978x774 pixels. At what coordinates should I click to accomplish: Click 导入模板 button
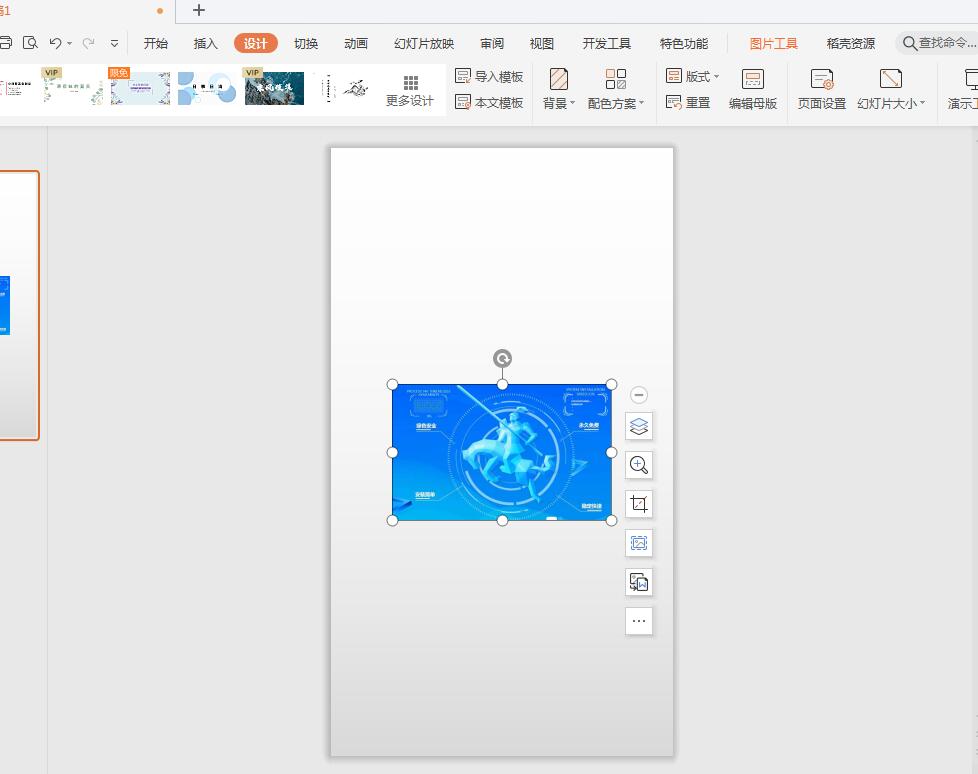489,77
